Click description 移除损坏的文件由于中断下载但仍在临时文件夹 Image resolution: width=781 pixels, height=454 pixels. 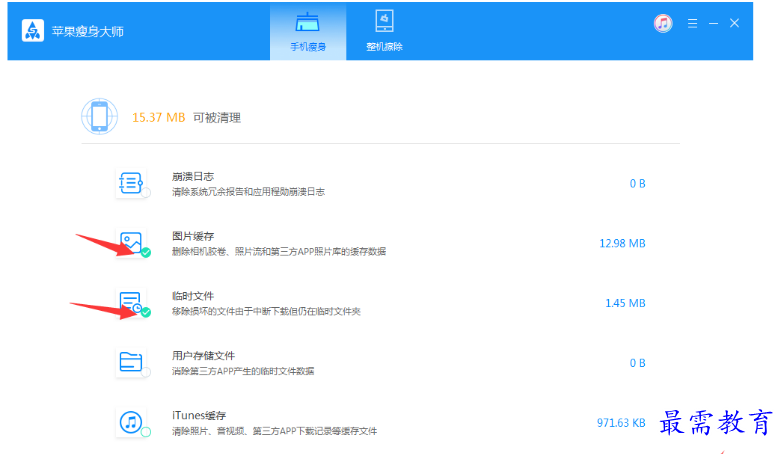(266, 311)
